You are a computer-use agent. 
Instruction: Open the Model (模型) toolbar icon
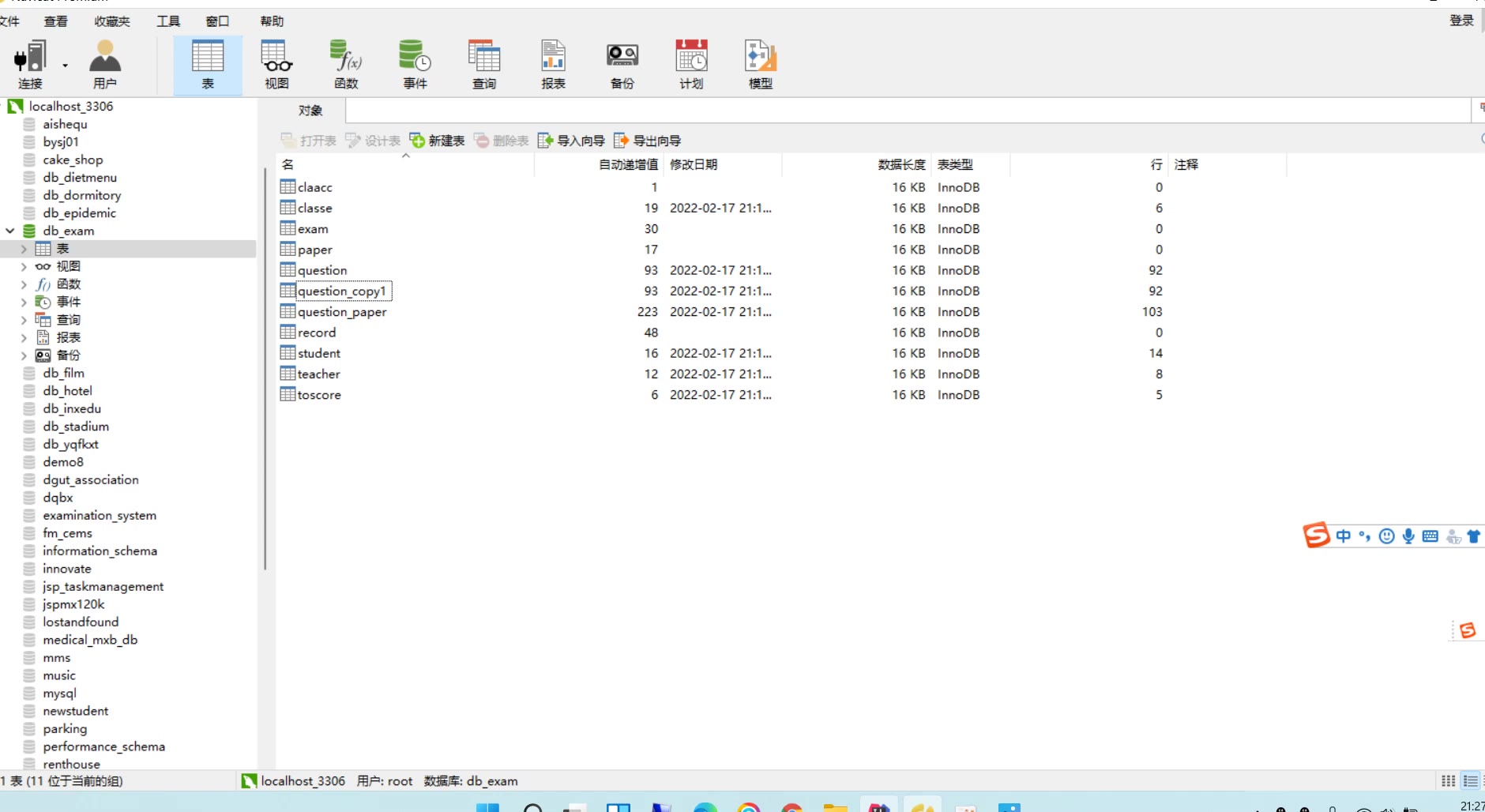tap(761, 64)
